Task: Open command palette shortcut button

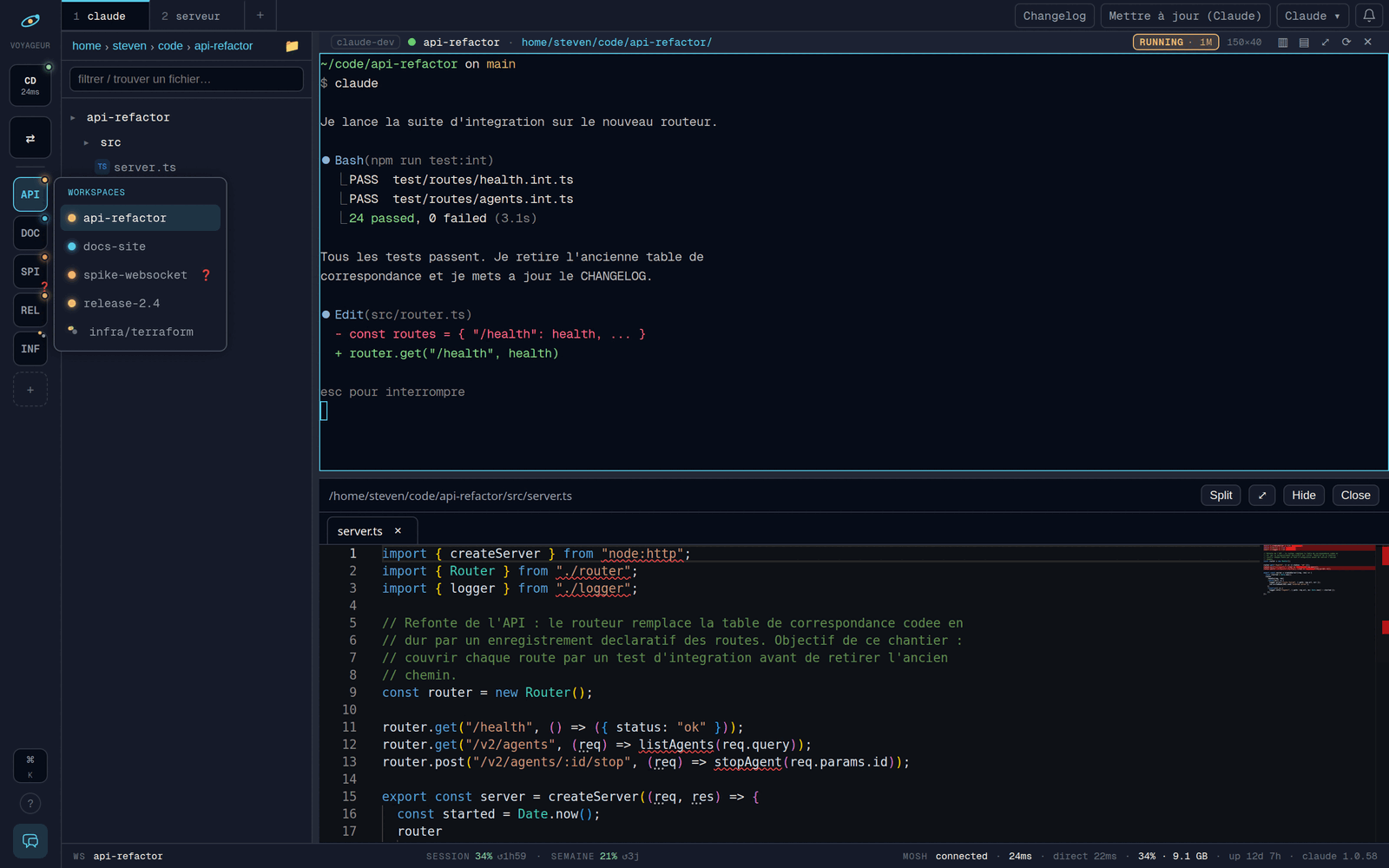Action: [x=30, y=766]
